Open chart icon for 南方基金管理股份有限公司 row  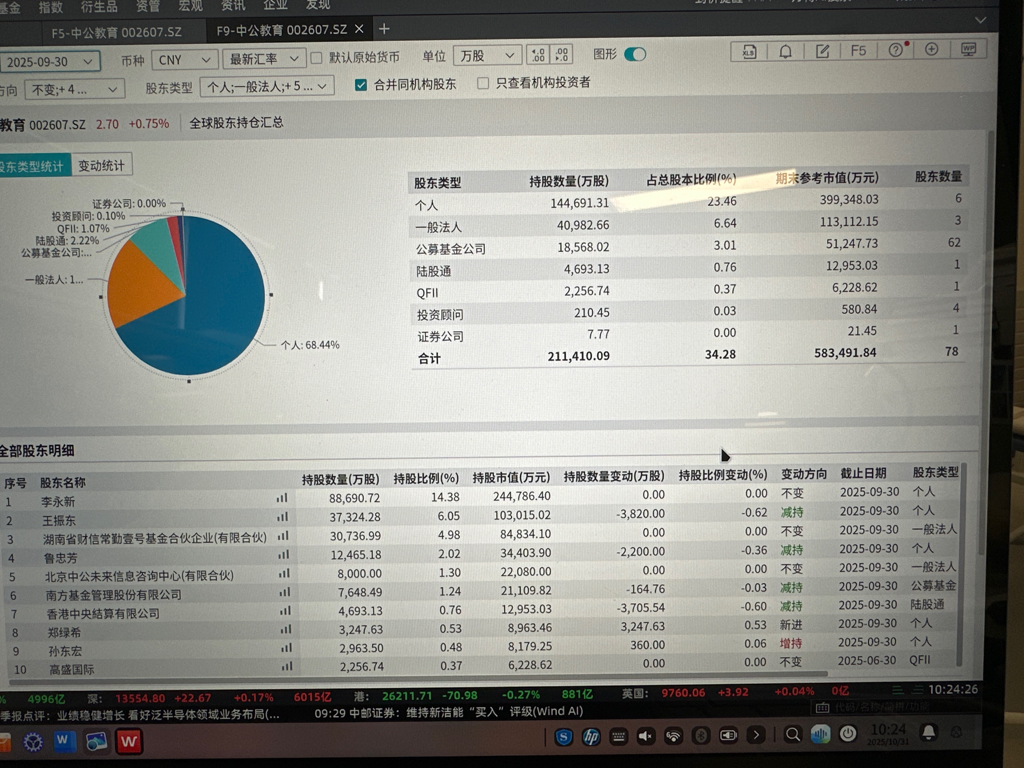click(285, 592)
